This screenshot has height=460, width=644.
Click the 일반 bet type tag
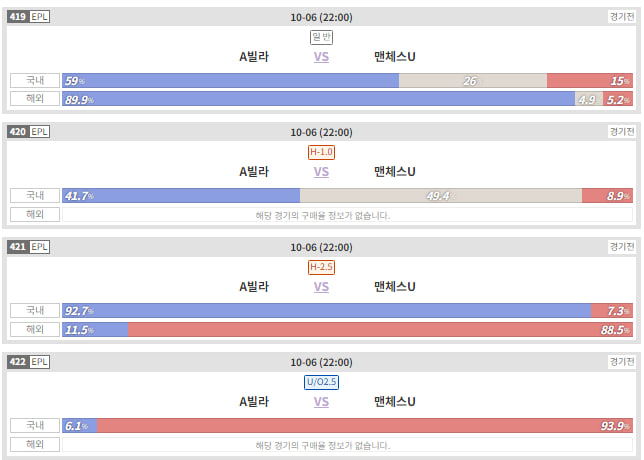point(321,37)
